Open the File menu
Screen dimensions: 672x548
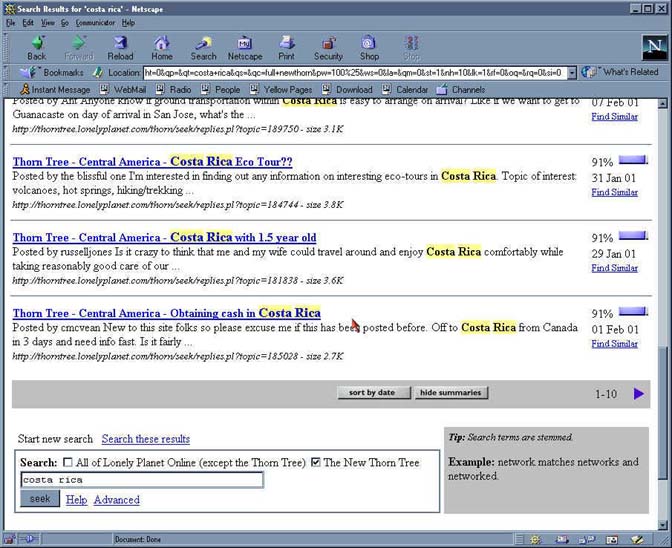coord(10,23)
